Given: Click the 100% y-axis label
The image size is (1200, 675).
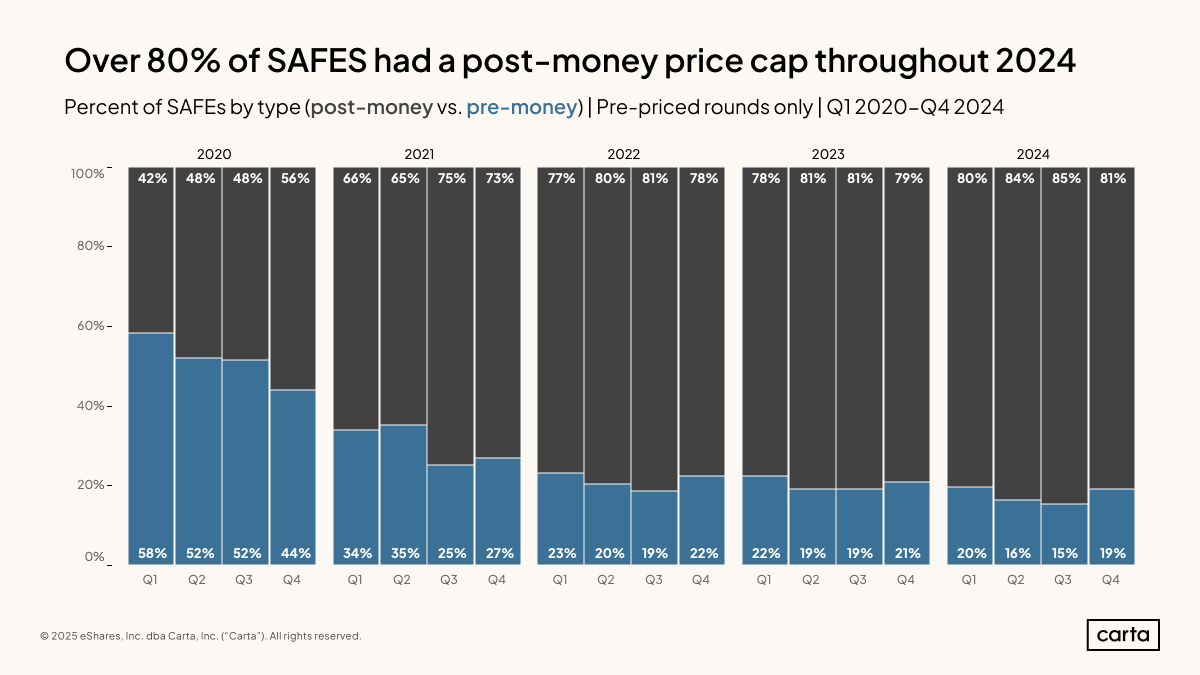Looking at the screenshot, I should [x=87, y=174].
